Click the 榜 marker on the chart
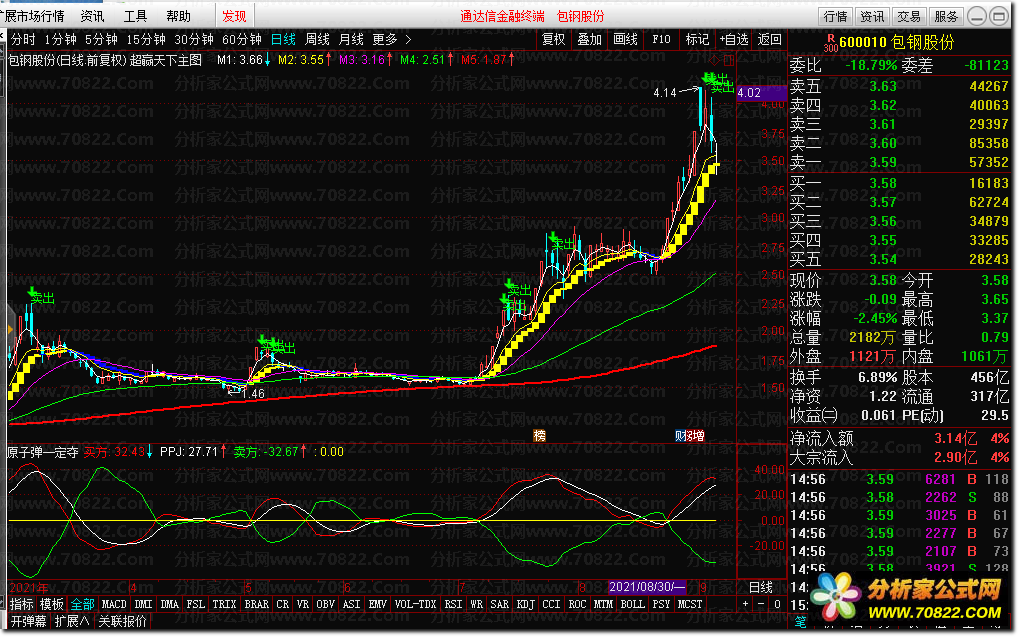 pyautogui.click(x=539, y=435)
